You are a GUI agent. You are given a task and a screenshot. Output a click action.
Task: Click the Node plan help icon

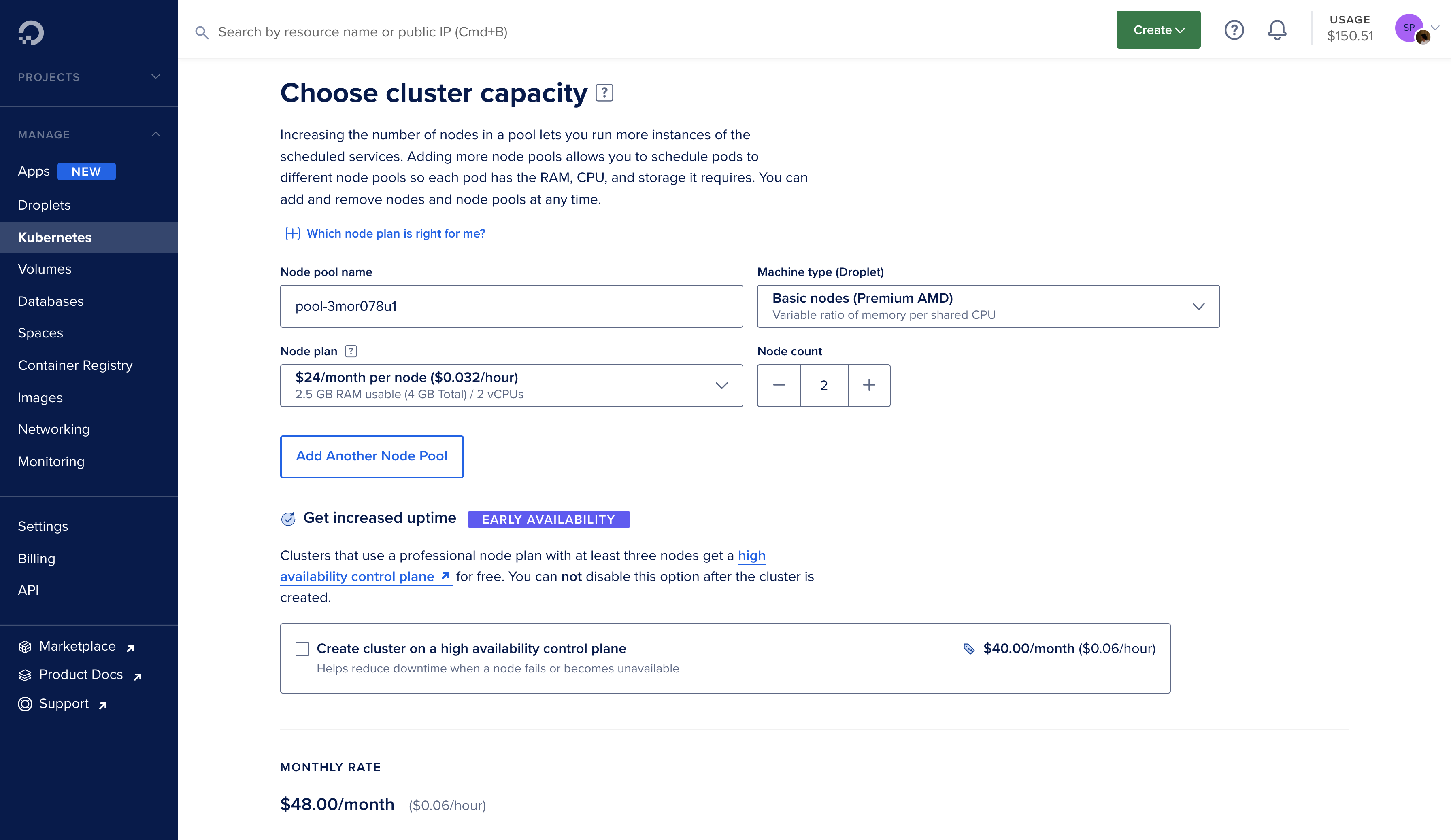coord(351,351)
